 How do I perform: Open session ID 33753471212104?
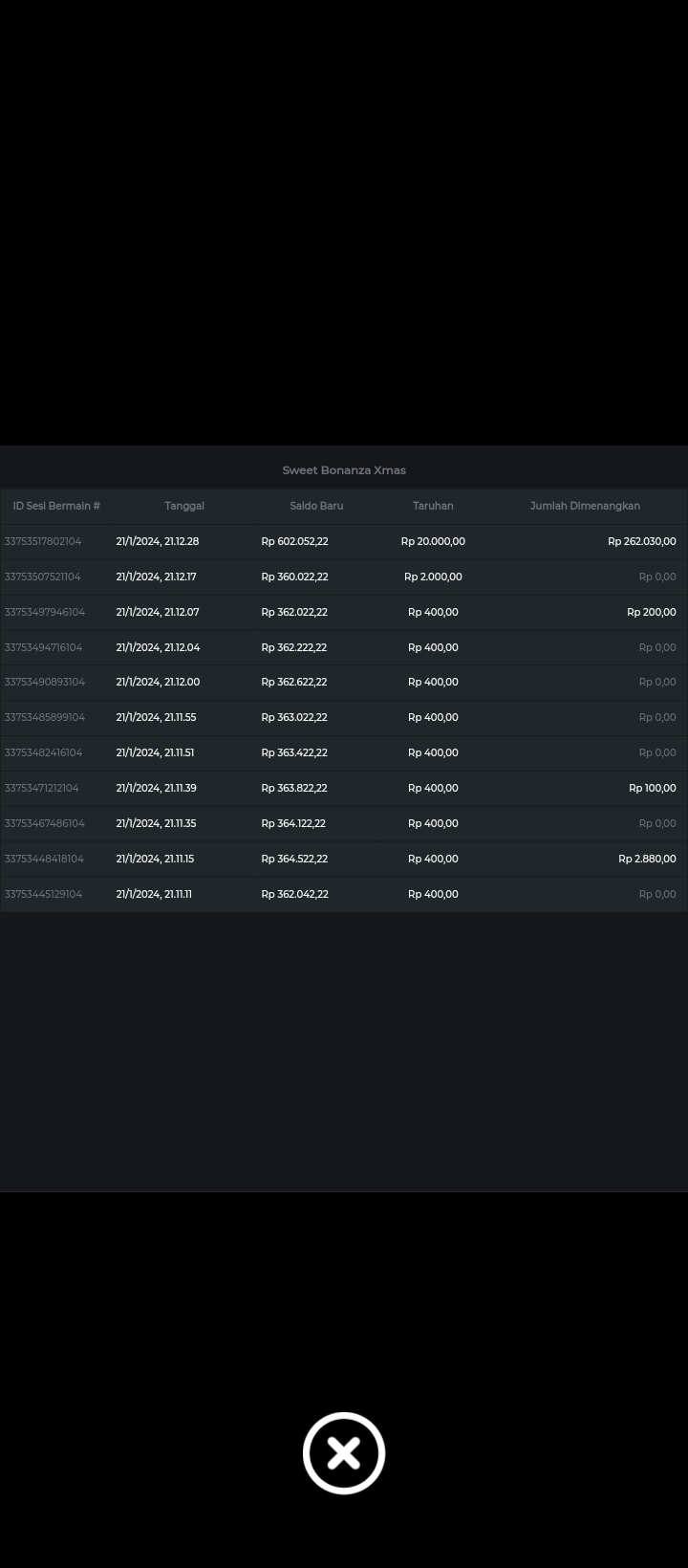(42, 788)
